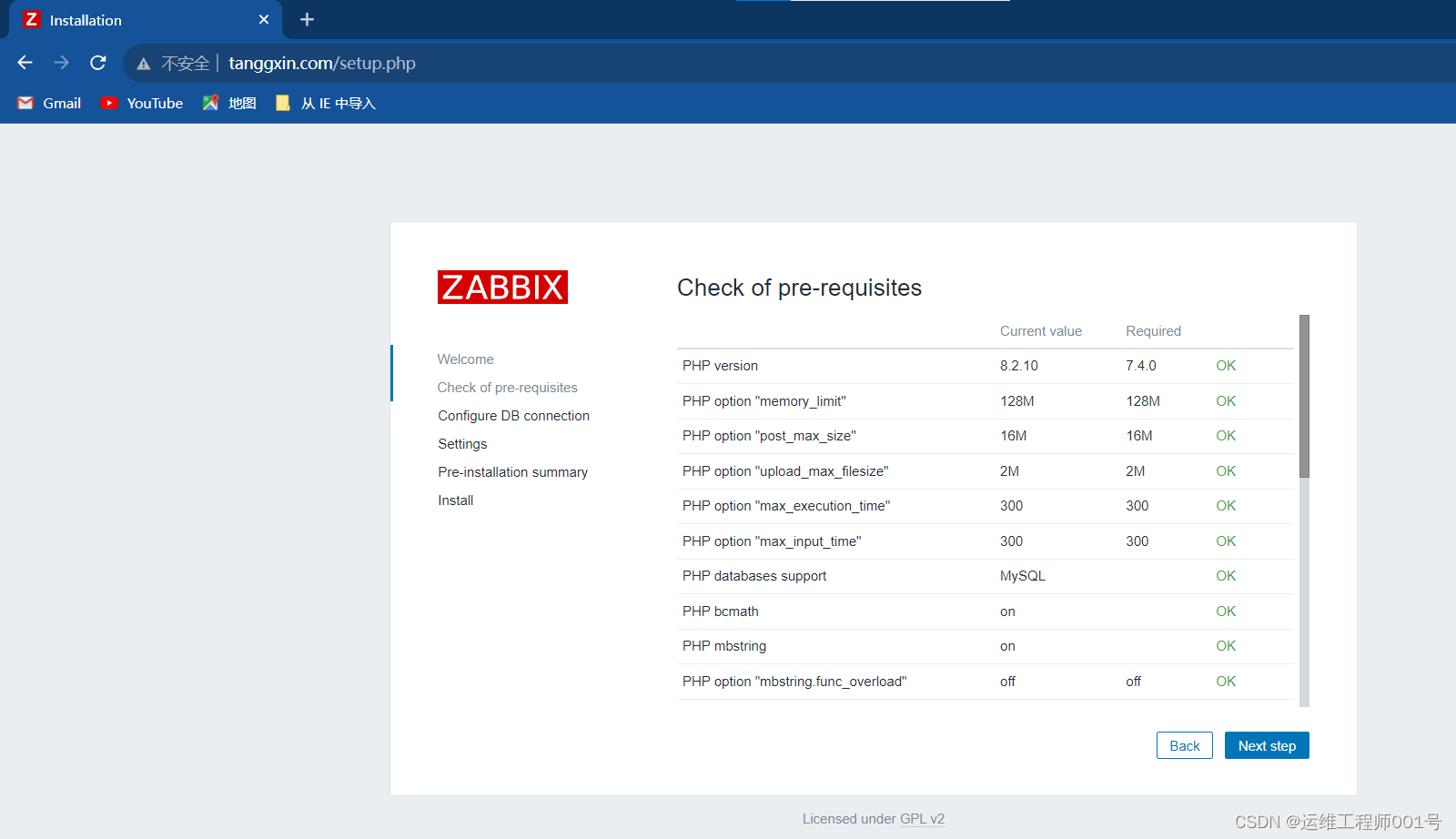Screen dimensions: 1456x839
Task: Click the ZABBIX logo
Action: point(502,287)
